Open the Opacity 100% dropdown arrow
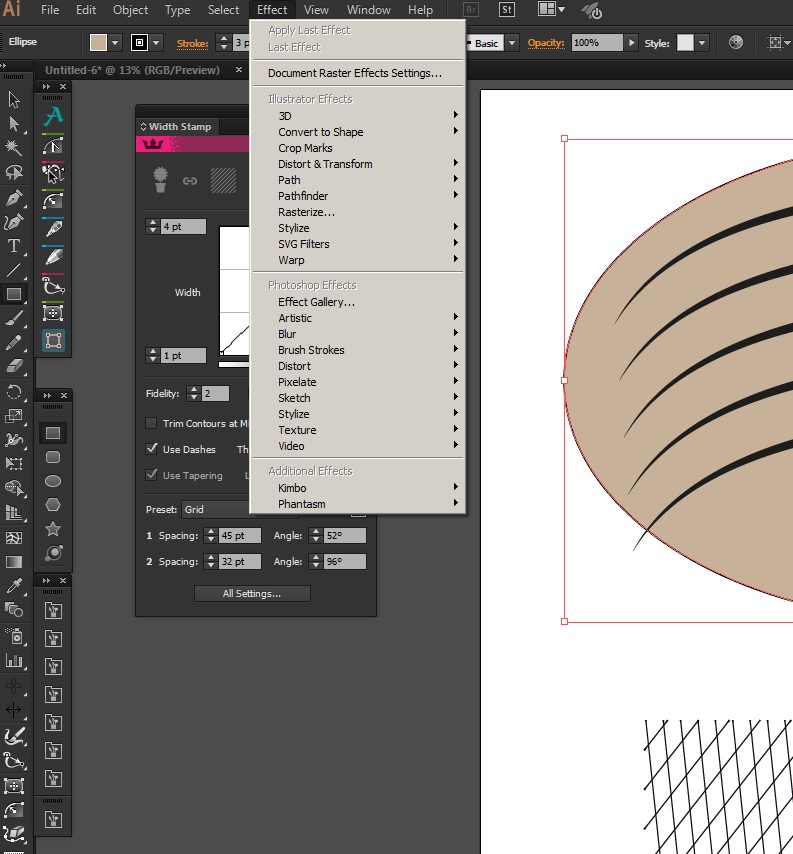Image resolution: width=793 pixels, height=854 pixels. pyautogui.click(x=631, y=43)
